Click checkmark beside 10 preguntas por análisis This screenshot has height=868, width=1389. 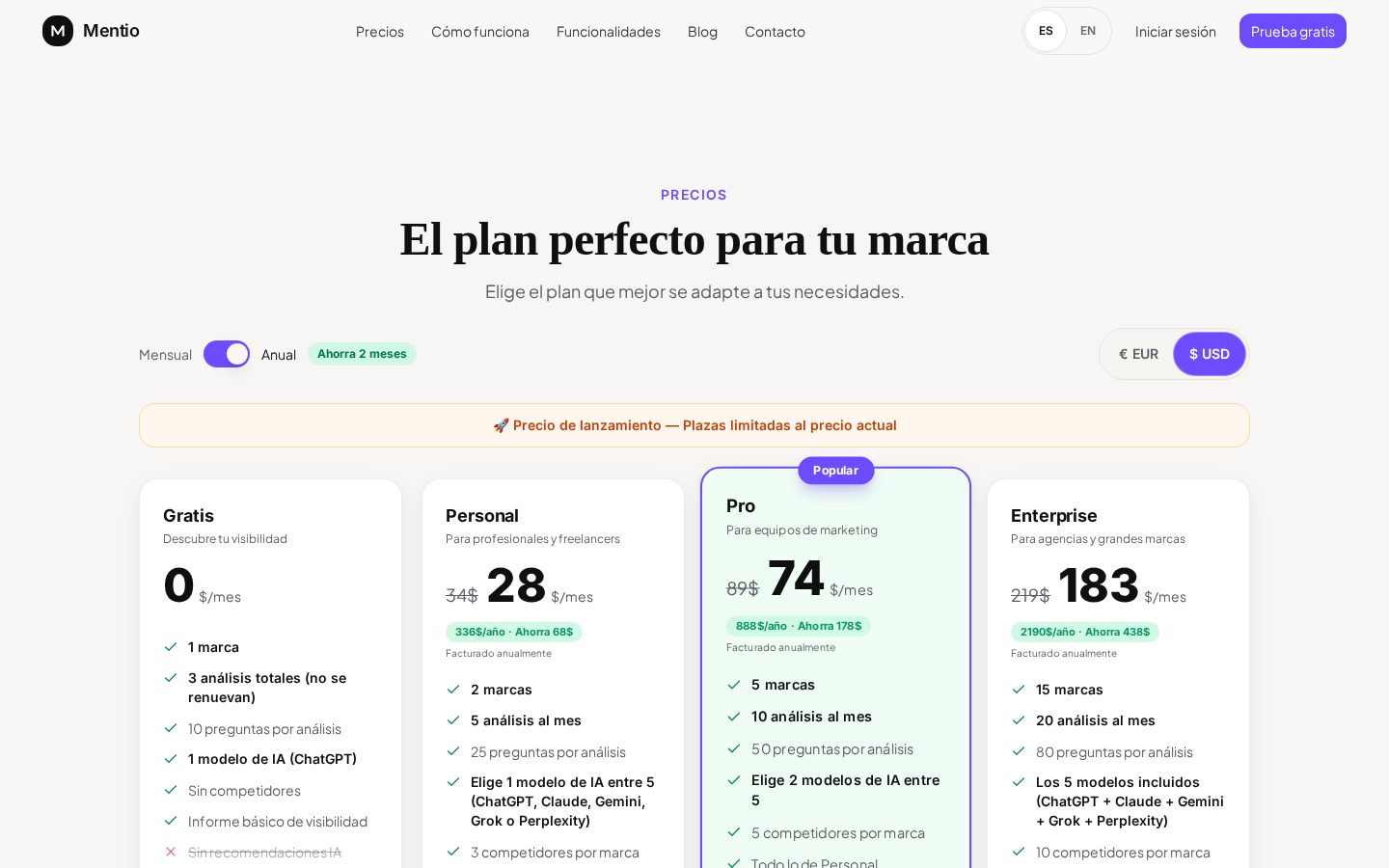click(x=171, y=728)
